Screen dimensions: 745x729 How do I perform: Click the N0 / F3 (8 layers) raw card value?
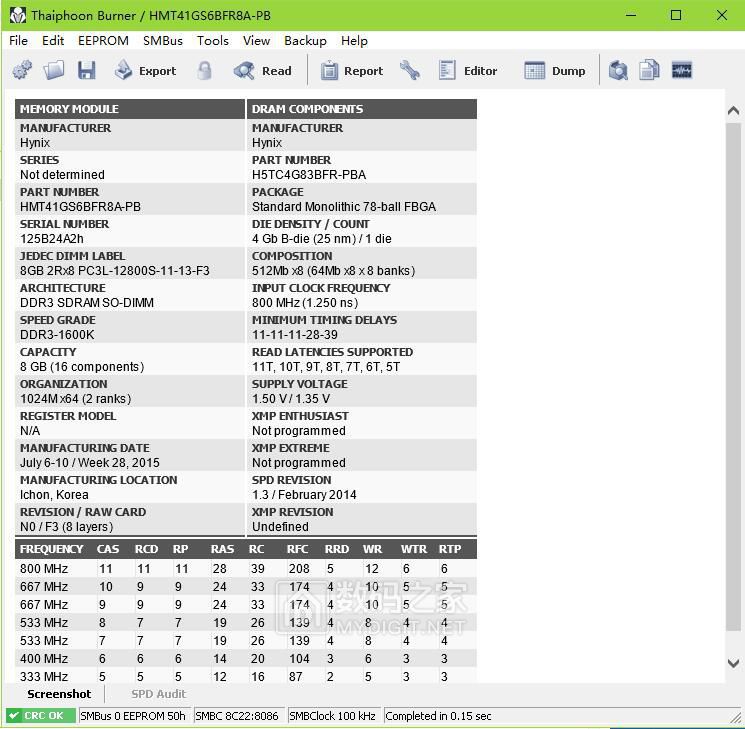(67, 527)
